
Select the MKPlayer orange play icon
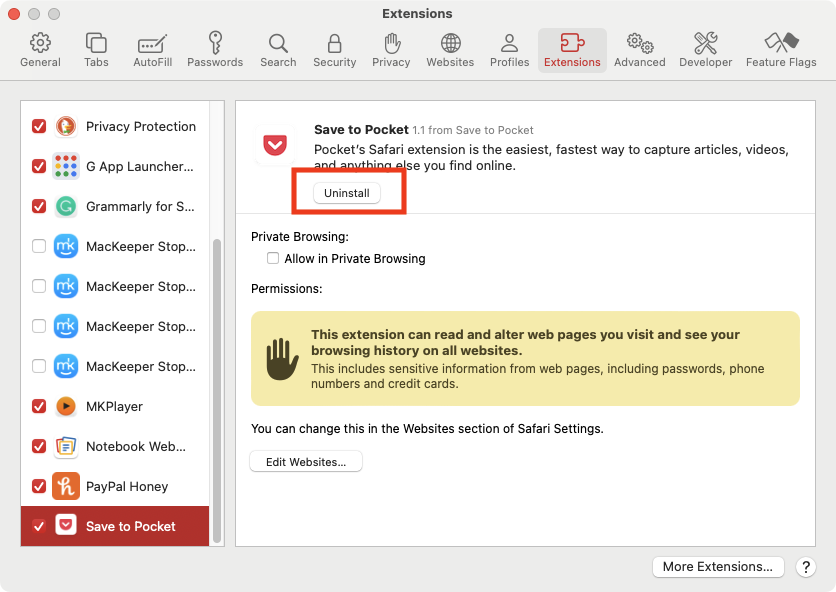point(66,406)
